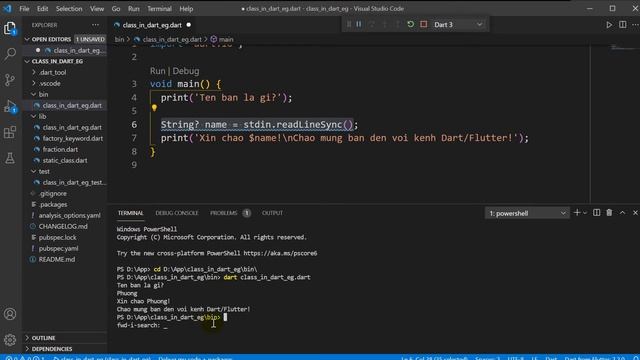Stop the debug session
Image resolution: width=640 pixels, height=360 pixels.
tap(424, 24)
